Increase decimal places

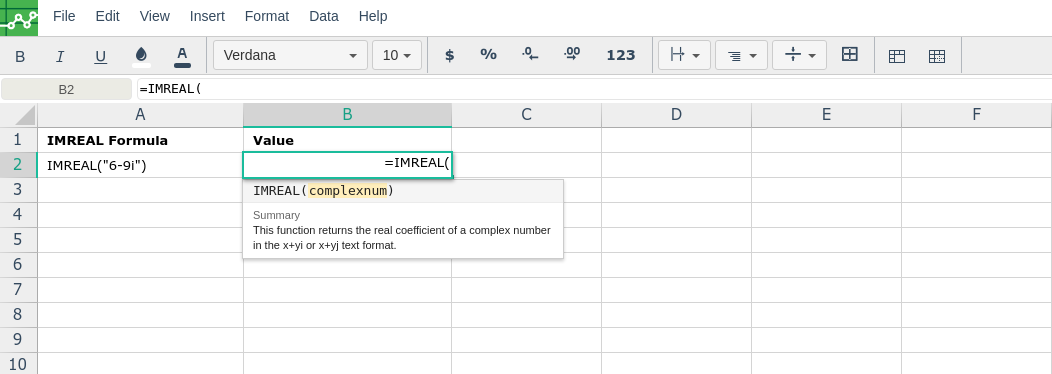572,55
